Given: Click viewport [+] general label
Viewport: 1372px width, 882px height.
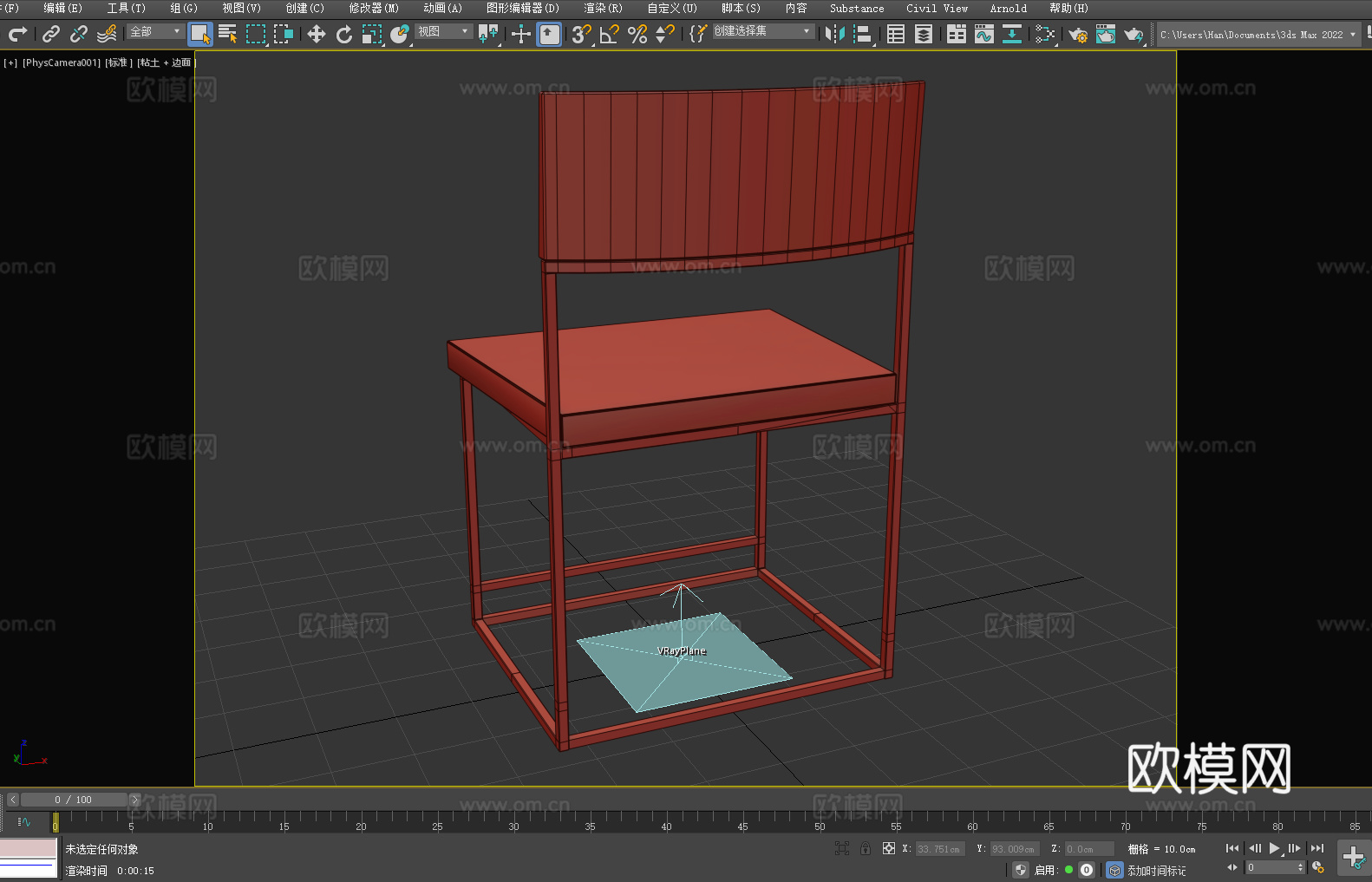Looking at the screenshot, I should coord(10,62).
